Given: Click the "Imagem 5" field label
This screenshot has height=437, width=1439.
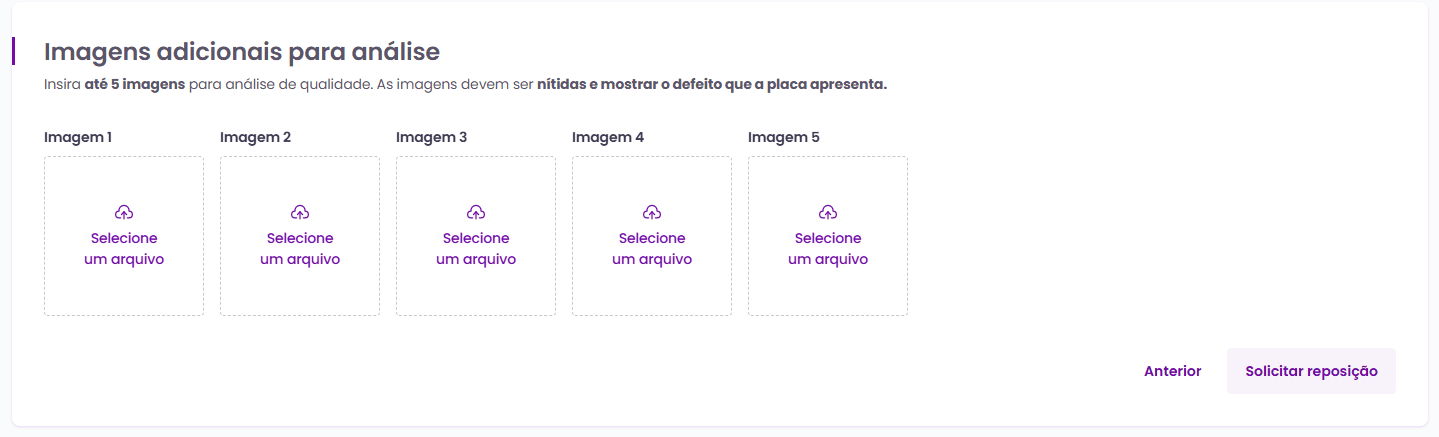Looking at the screenshot, I should point(784,137).
